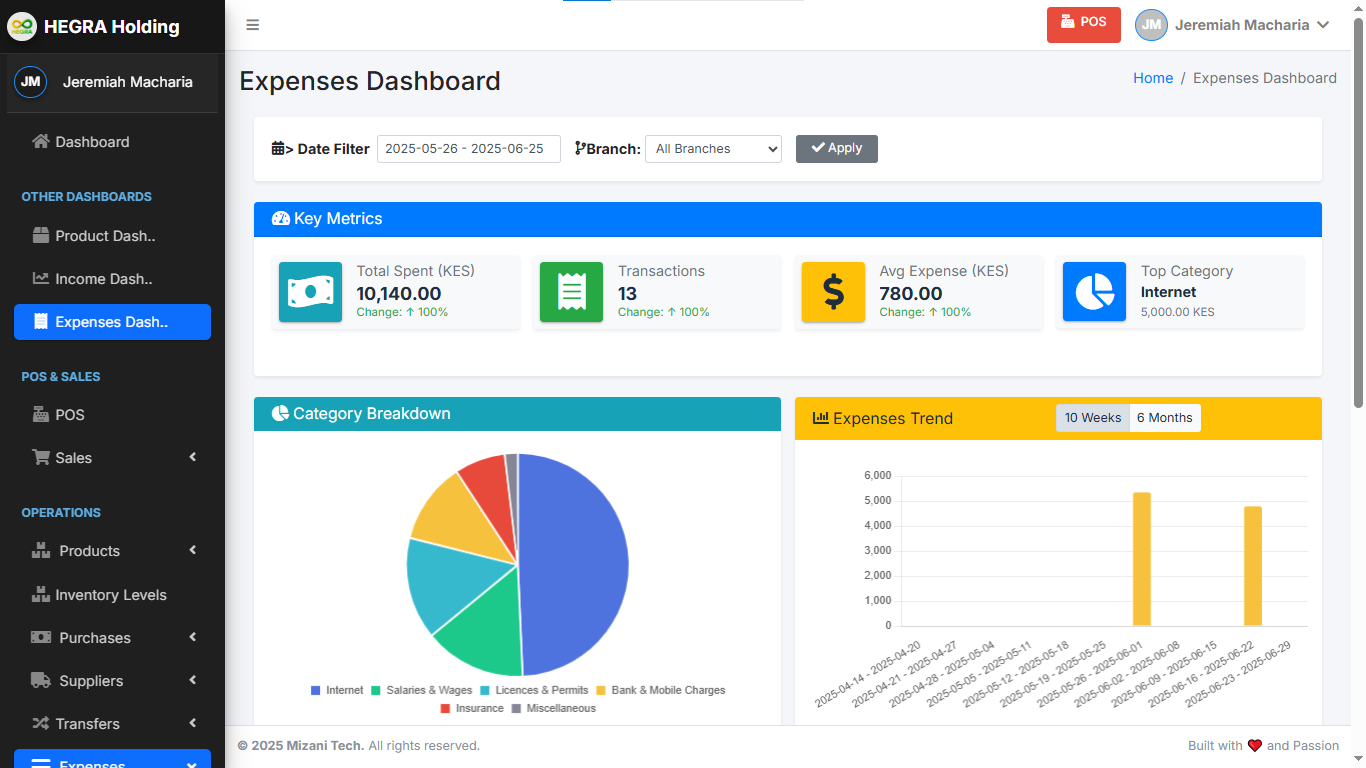The width and height of the screenshot is (1366, 768).
Task: Switch to the 6 Months trend tab
Action: (x=1164, y=418)
